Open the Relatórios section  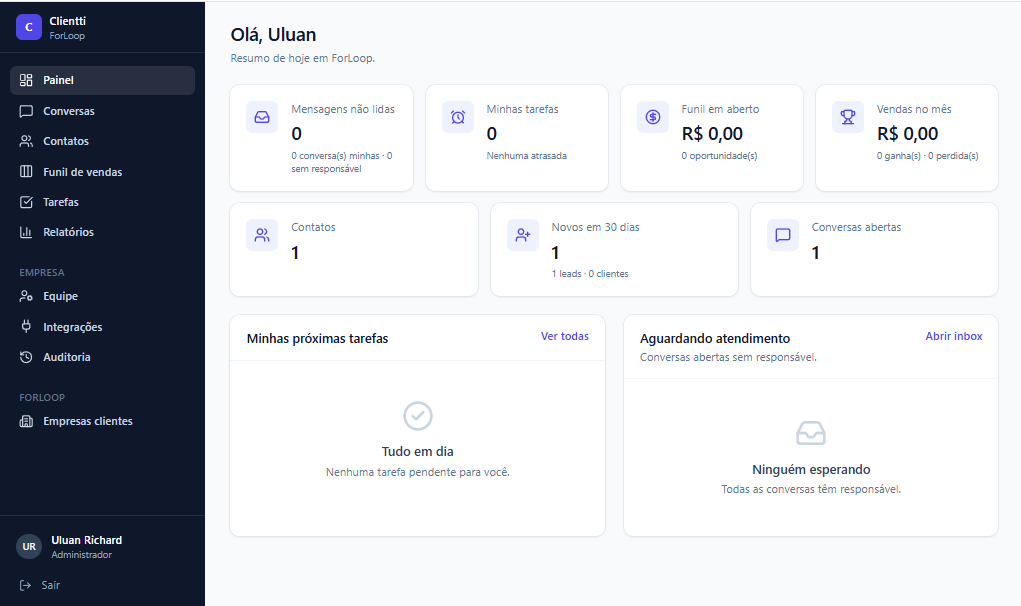pos(102,232)
